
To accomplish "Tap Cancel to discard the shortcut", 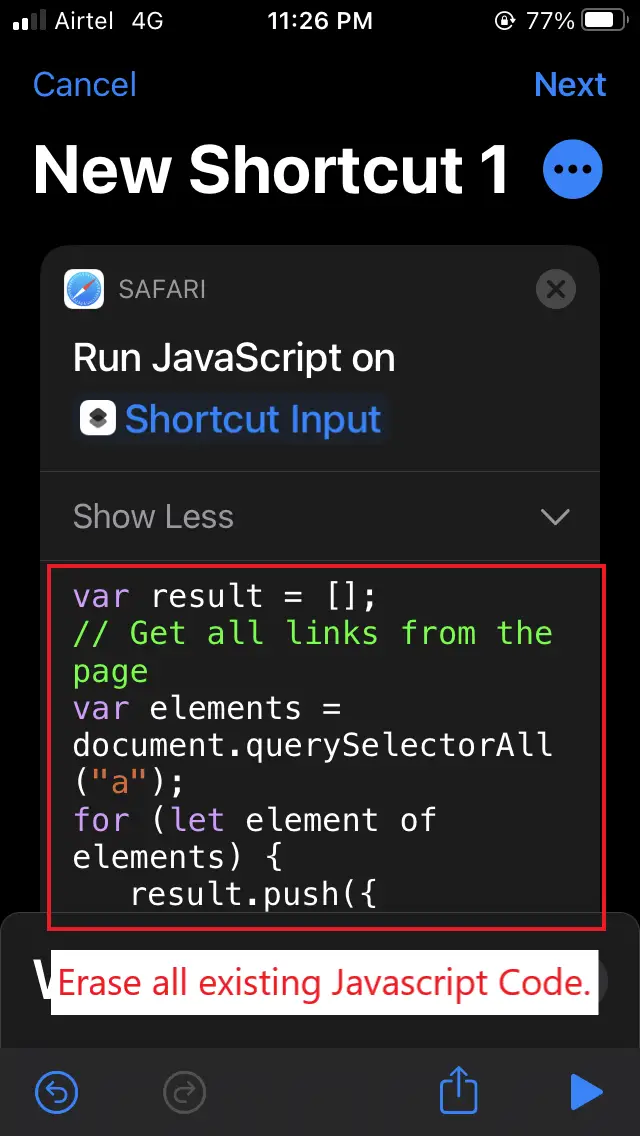I will coord(85,84).
